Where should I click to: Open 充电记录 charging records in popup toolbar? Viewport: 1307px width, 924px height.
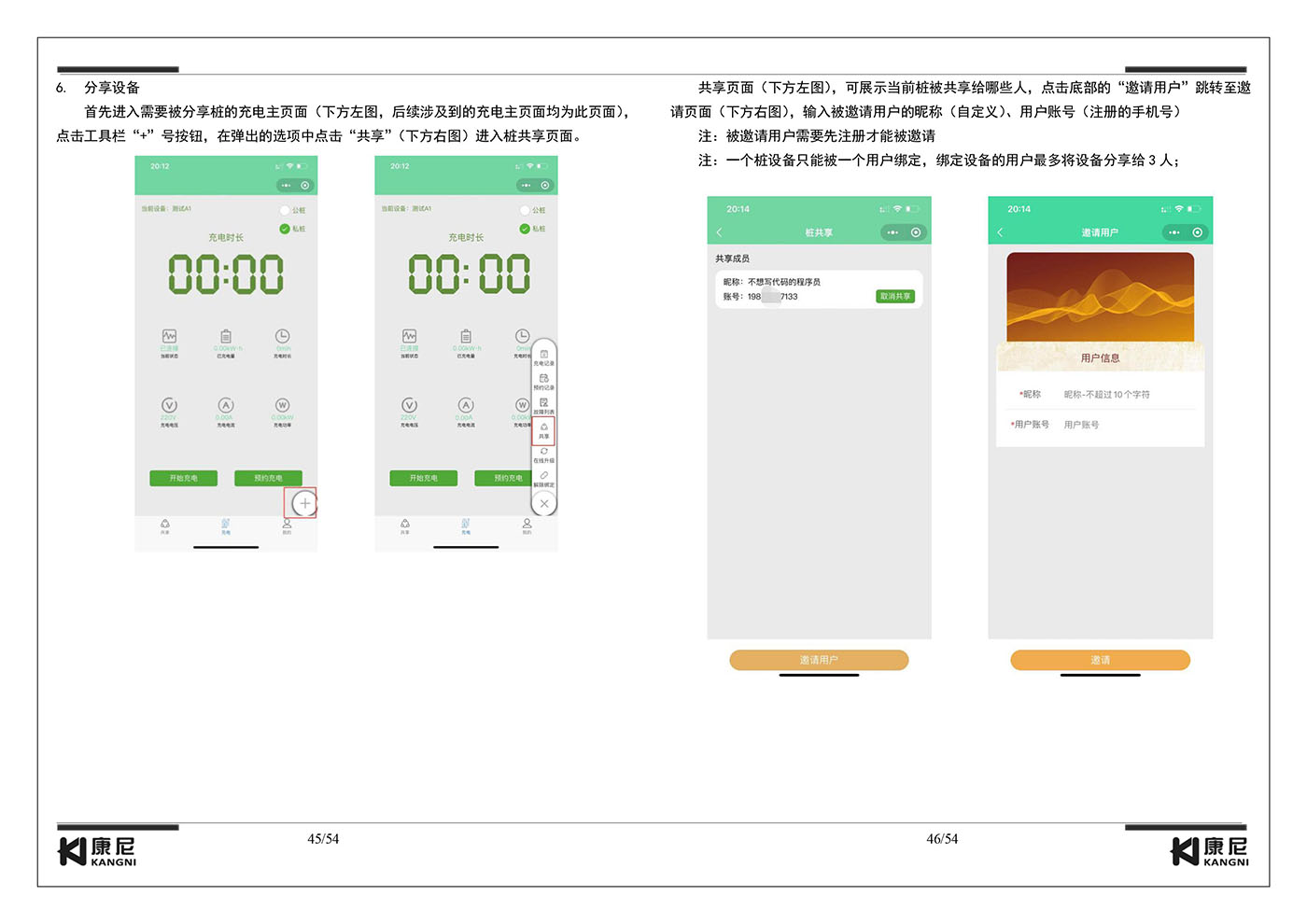click(x=544, y=357)
